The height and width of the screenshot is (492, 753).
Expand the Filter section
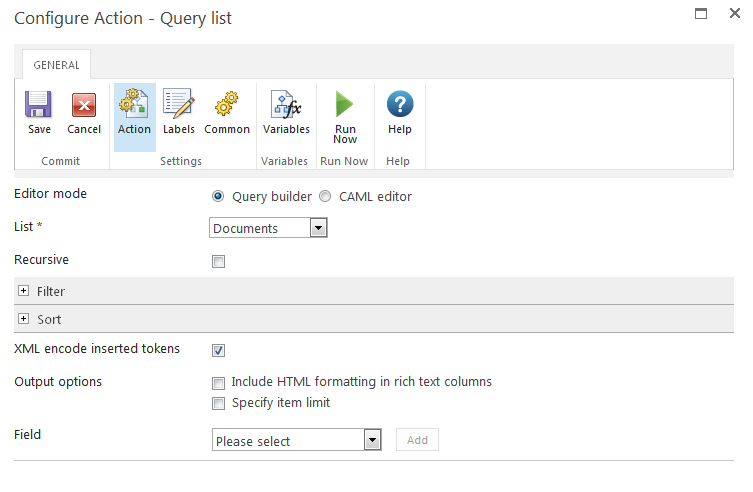pyautogui.click(x=23, y=291)
